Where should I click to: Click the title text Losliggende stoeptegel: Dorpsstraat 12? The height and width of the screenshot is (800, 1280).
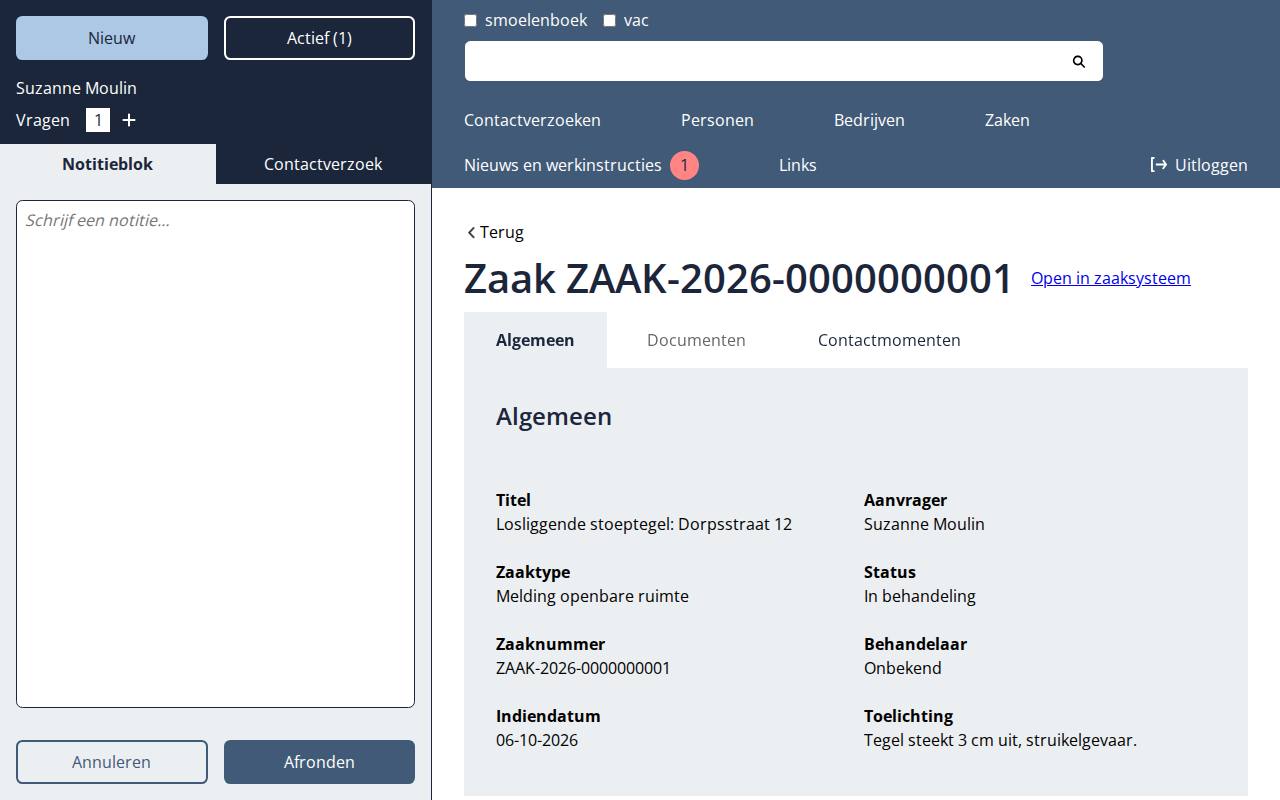[644, 524]
